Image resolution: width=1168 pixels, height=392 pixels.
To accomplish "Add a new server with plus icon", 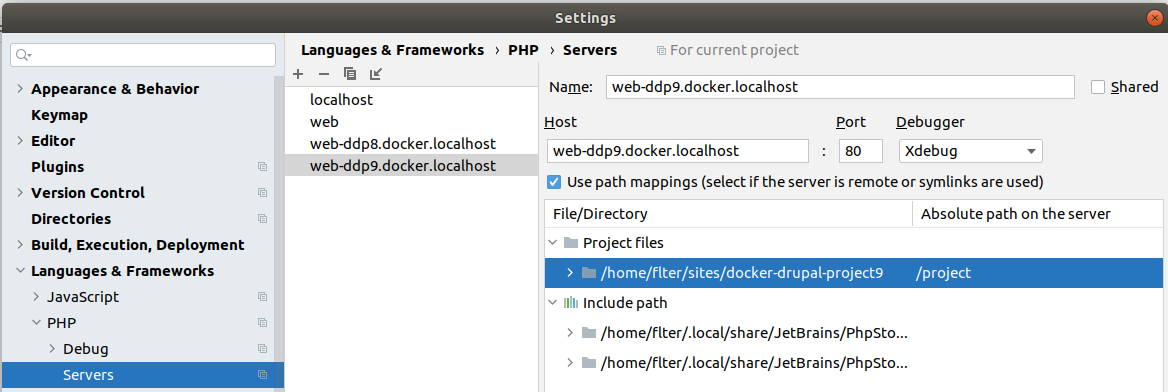I will click(x=298, y=74).
